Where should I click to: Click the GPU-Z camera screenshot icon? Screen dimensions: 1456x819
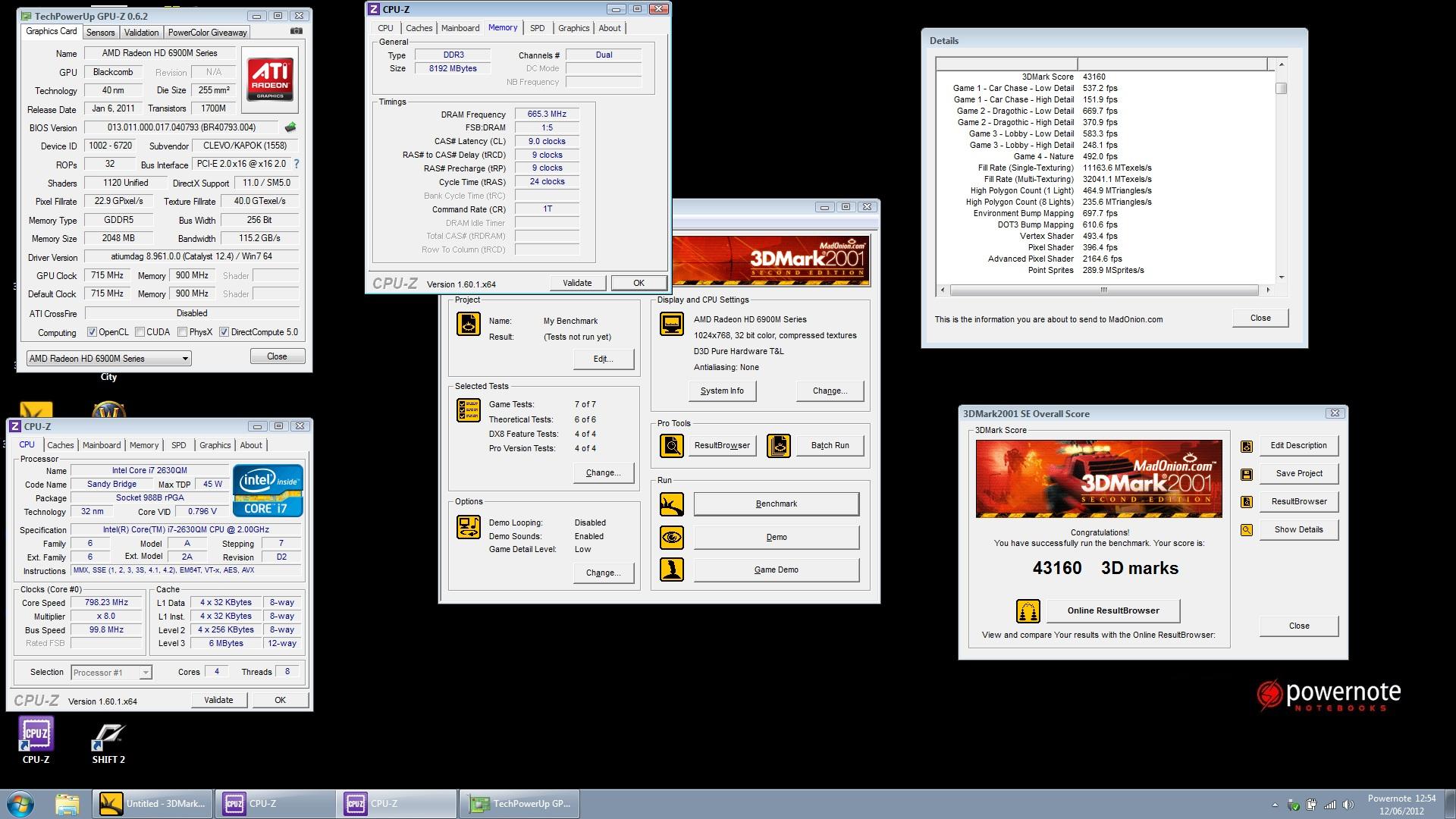pos(297,31)
